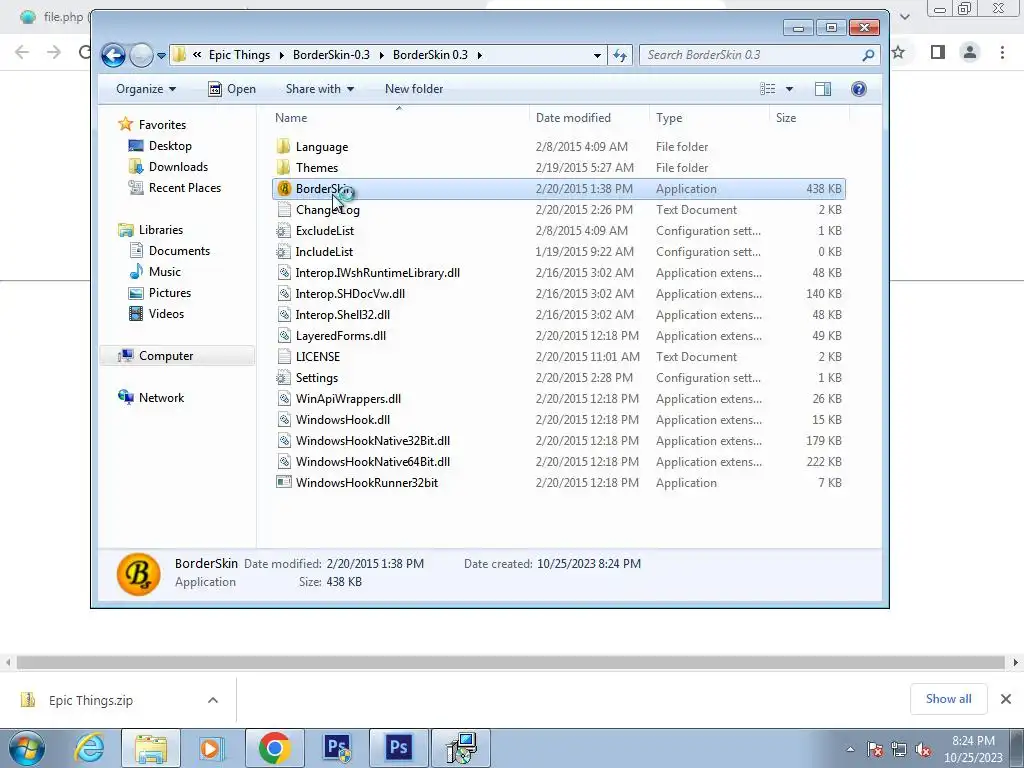This screenshot has height=768, width=1024.
Task: Expand the address bar previous locations dropdown
Action: [597, 56]
